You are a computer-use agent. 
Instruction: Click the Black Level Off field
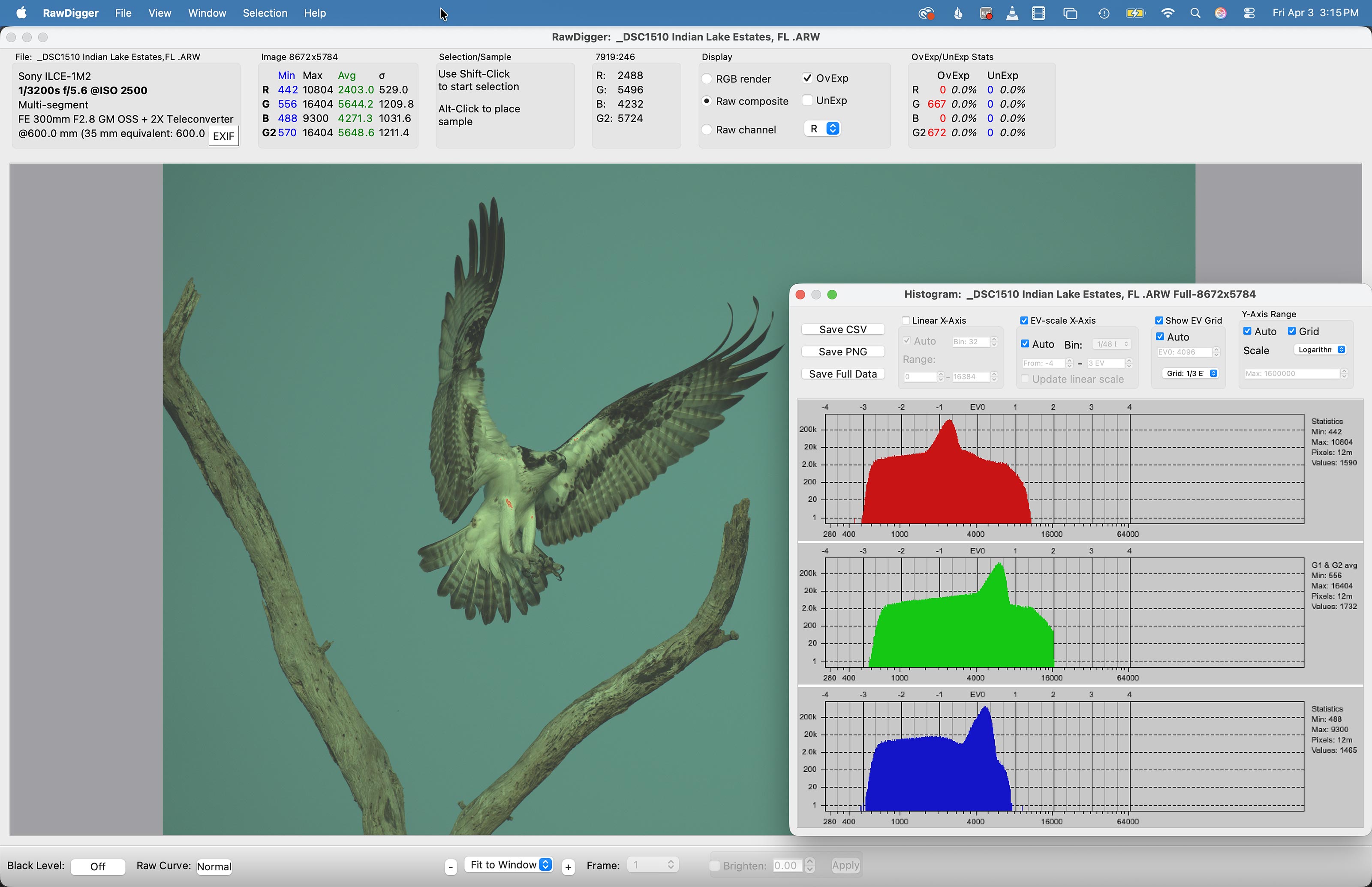(x=98, y=867)
